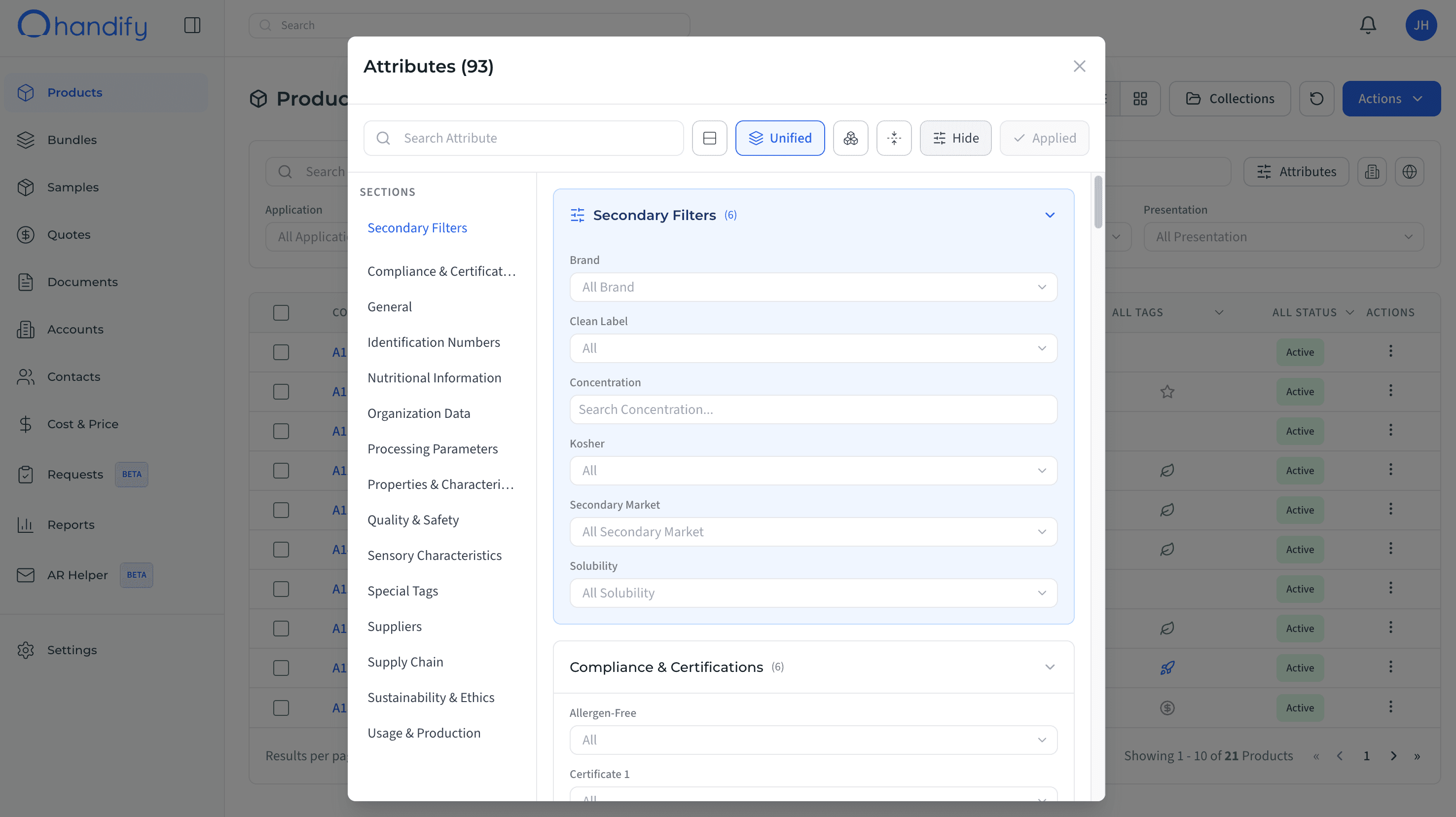Viewport: 1456px width, 817px height.
Task: Open the All Solubility dropdown
Action: [x=813, y=593]
